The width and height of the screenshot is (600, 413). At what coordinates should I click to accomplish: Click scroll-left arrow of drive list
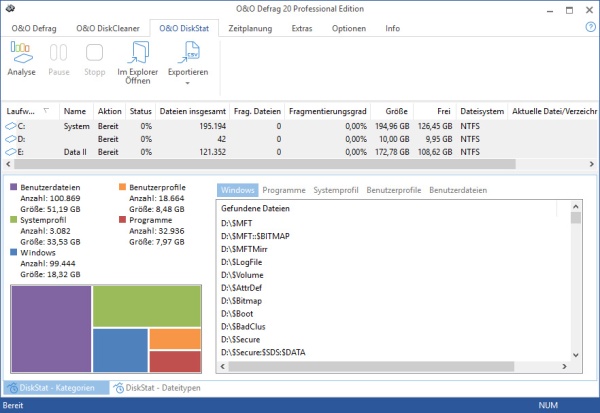click(8, 164)
